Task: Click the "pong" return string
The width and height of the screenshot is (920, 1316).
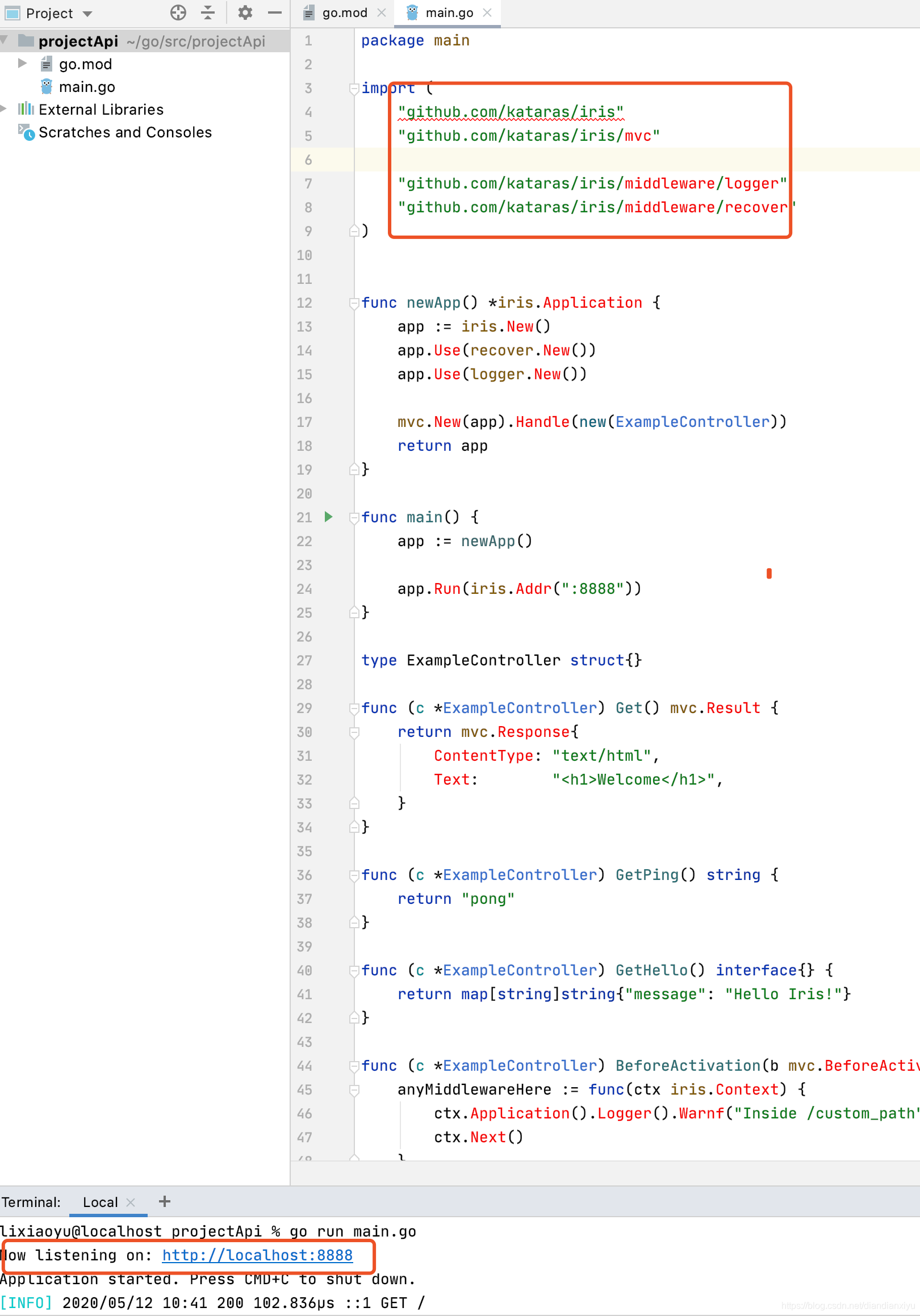Action: (x=488, y=899)
